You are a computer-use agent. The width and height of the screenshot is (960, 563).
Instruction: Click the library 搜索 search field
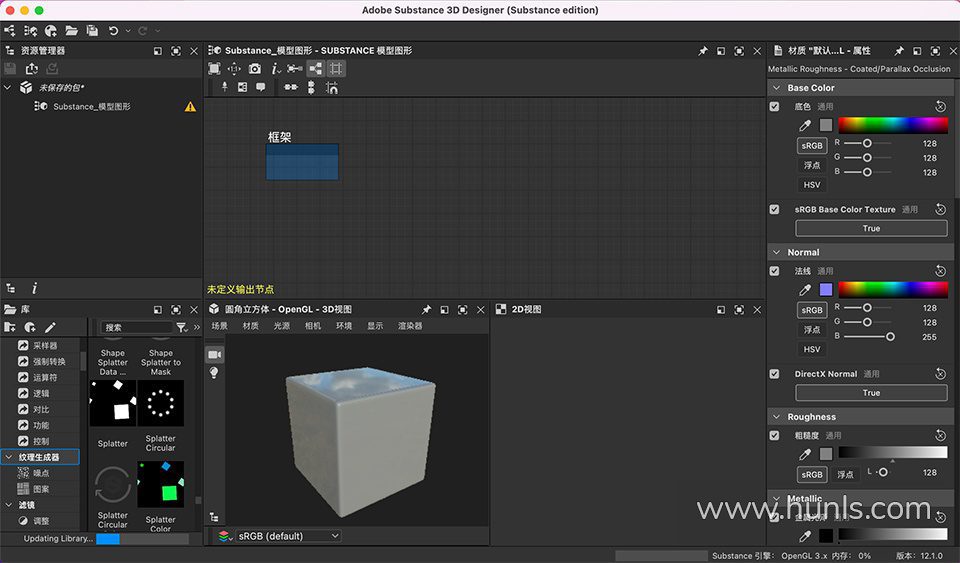pos(136,327)
